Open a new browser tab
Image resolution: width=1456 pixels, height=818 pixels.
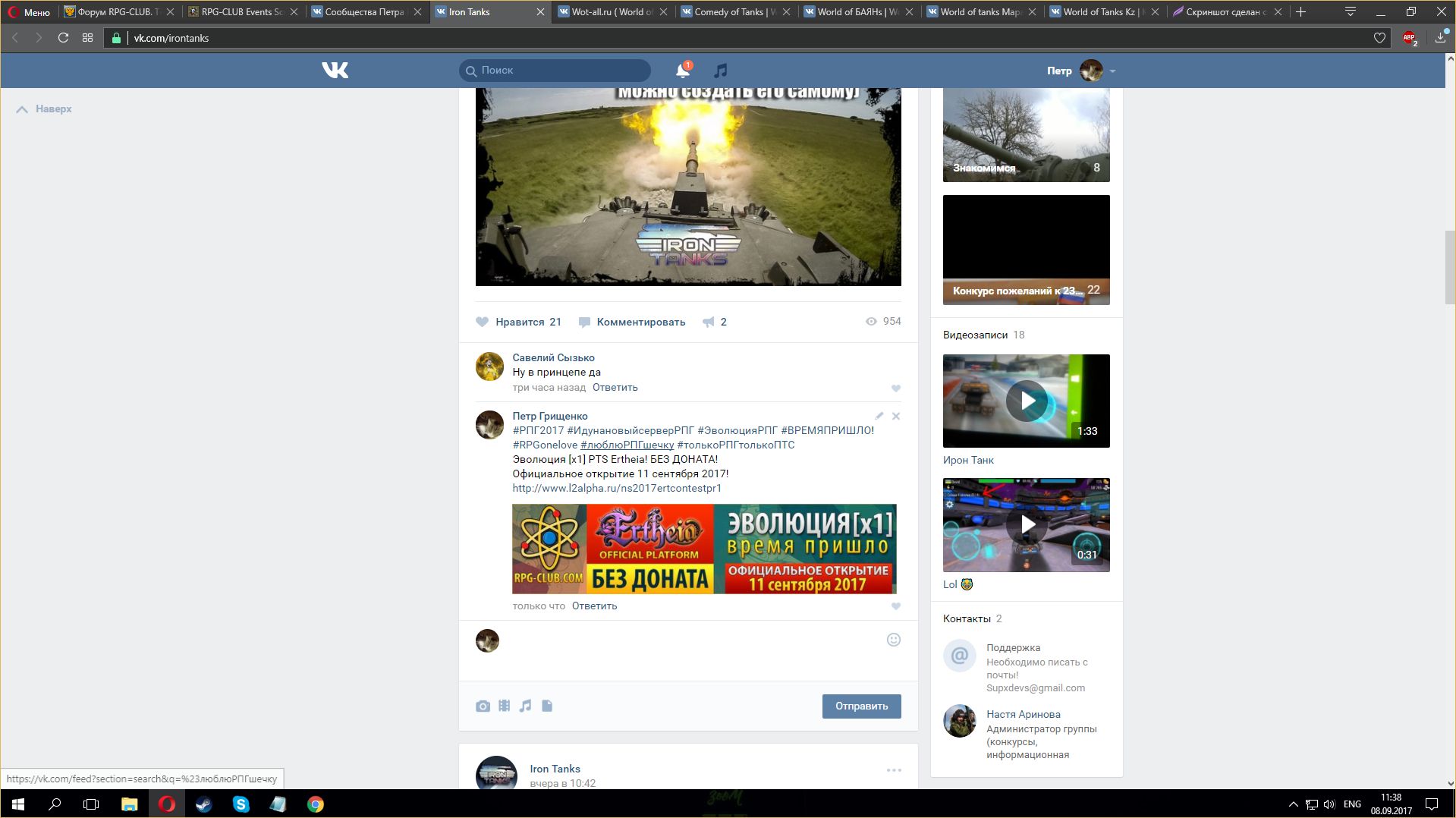(x=1300, y=11)
